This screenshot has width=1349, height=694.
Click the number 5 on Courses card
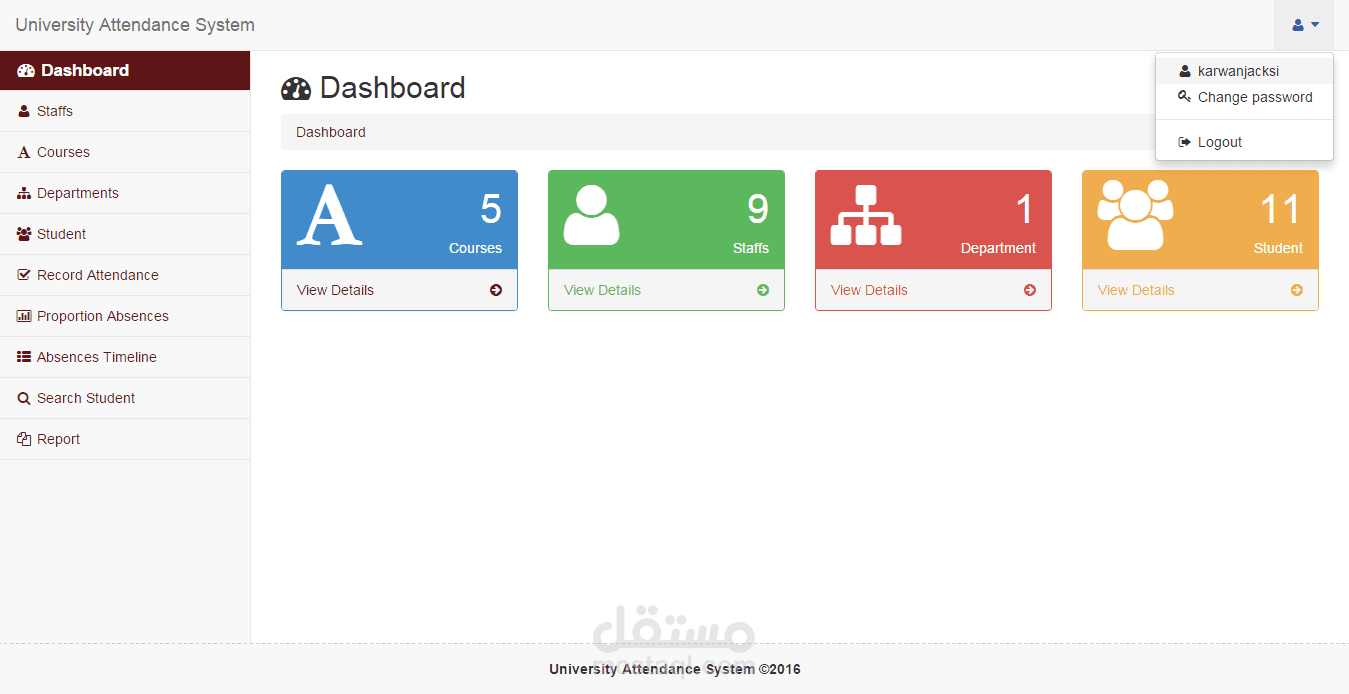coord(491,209)
